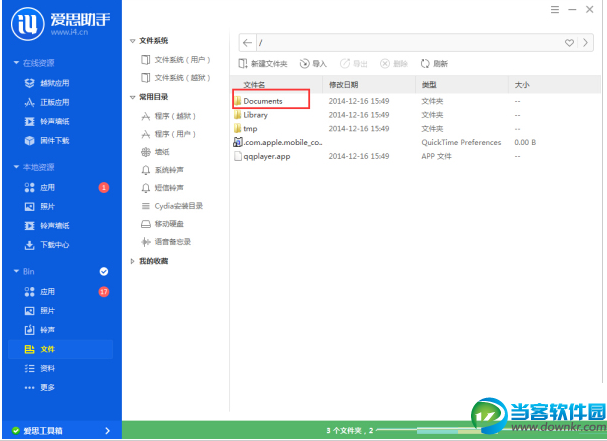Select 语音备忘录 (voice memos) directory
The width and height of the screenshot is (607, 441).
tap(166, 242)
